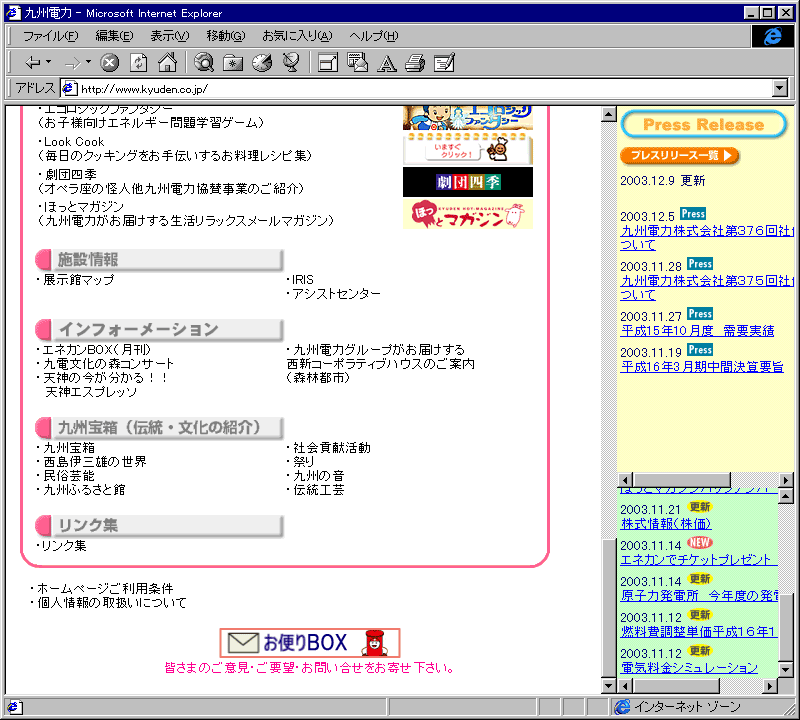Open the Mail toolbar icon

[357, 63]
